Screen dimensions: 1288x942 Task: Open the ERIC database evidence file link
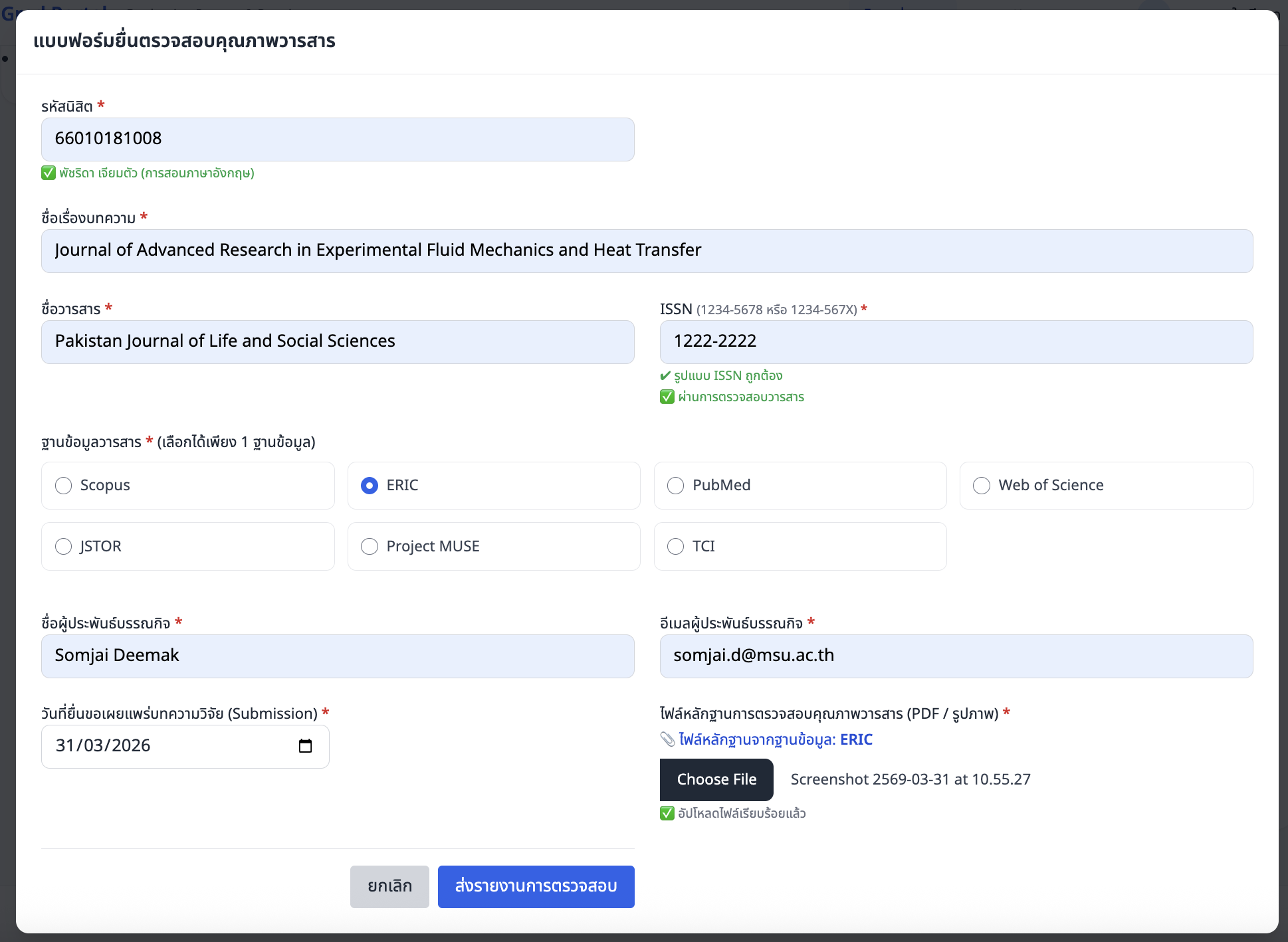pyautogui.click(x=775, y=739)
